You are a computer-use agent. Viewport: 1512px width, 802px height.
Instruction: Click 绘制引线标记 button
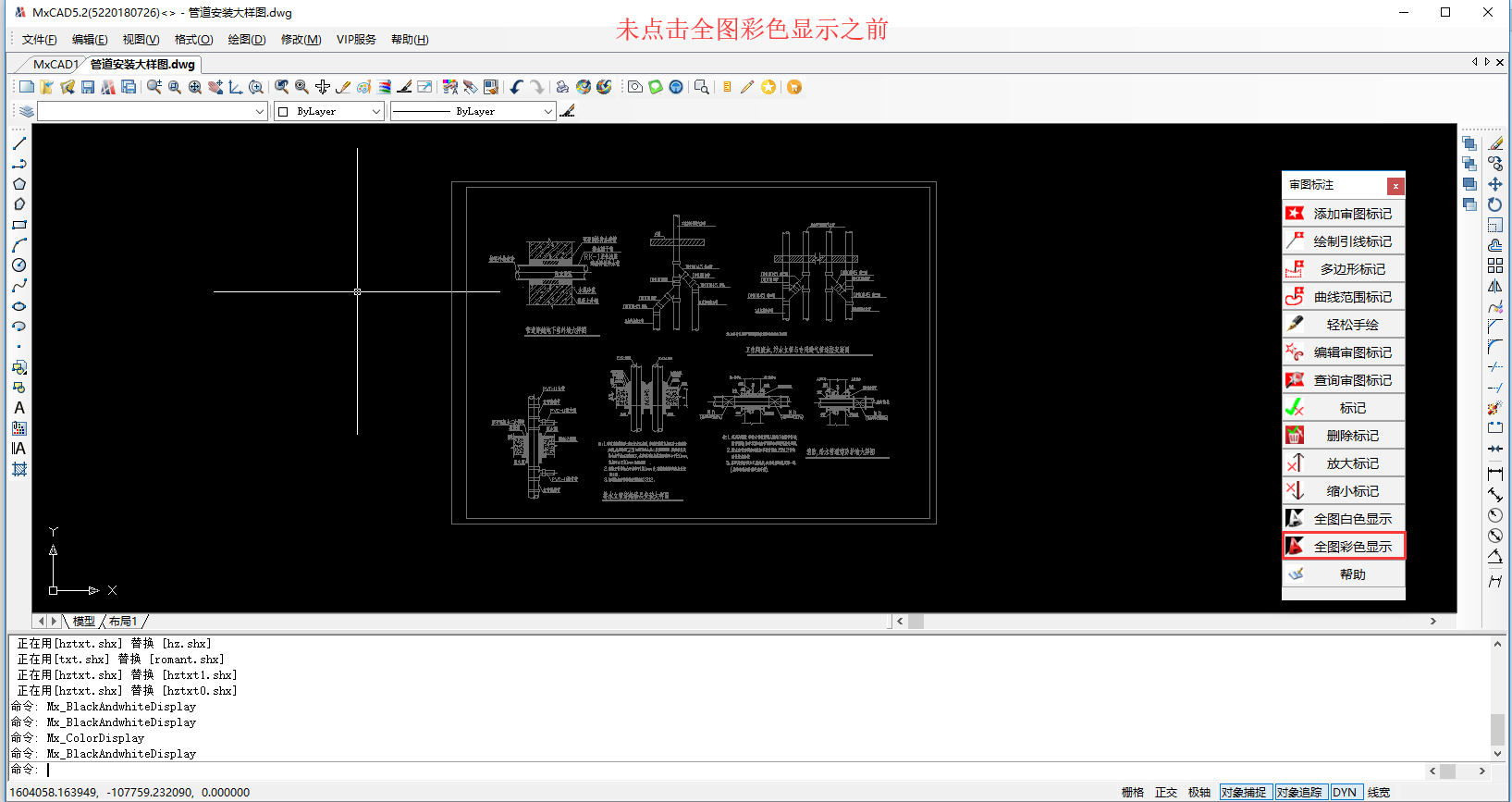1344,241
